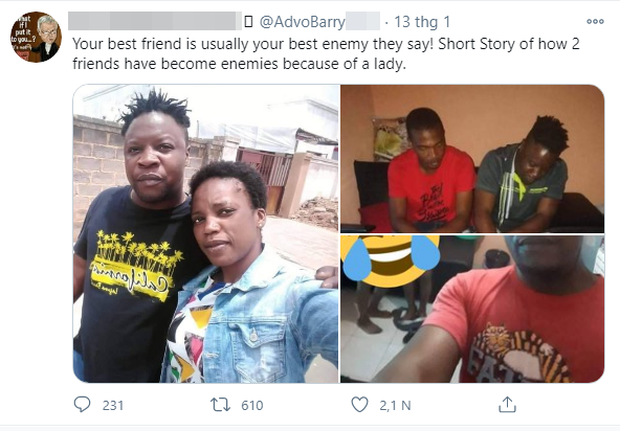
Task: Like the tweet with the heart icon
Action: click(361, 405)
